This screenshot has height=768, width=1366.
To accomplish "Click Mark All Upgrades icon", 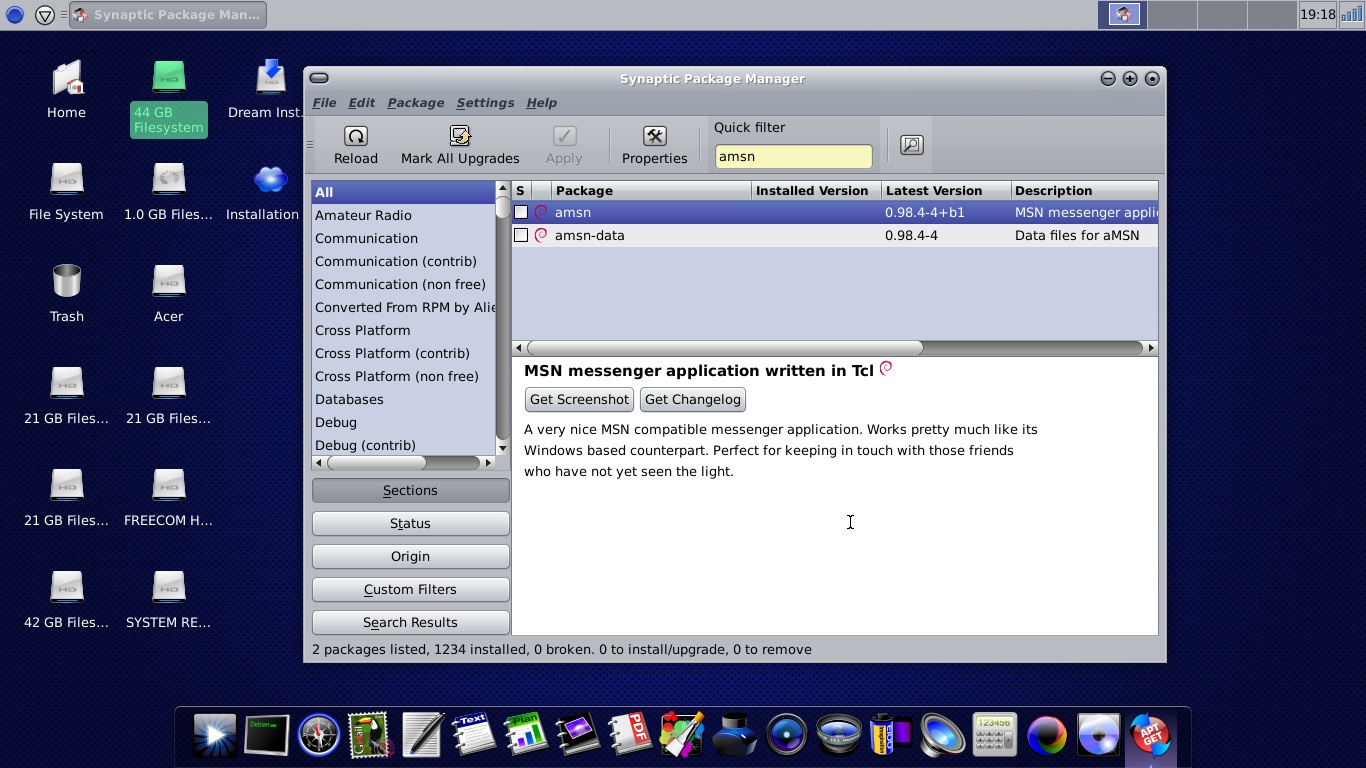I will (460, 136).
